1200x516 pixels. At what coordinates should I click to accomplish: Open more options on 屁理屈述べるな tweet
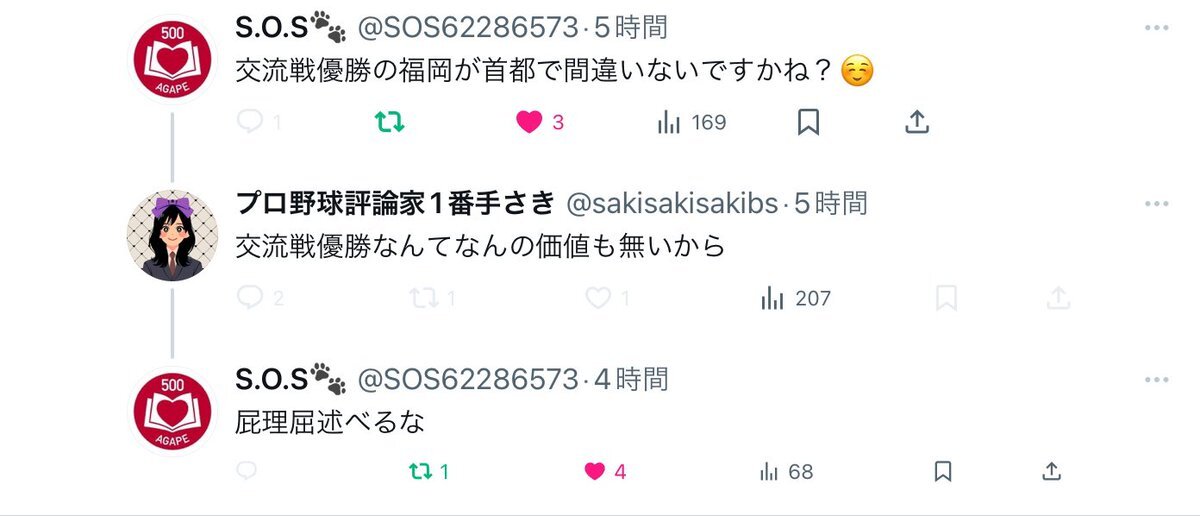[x=1156, y=380]
